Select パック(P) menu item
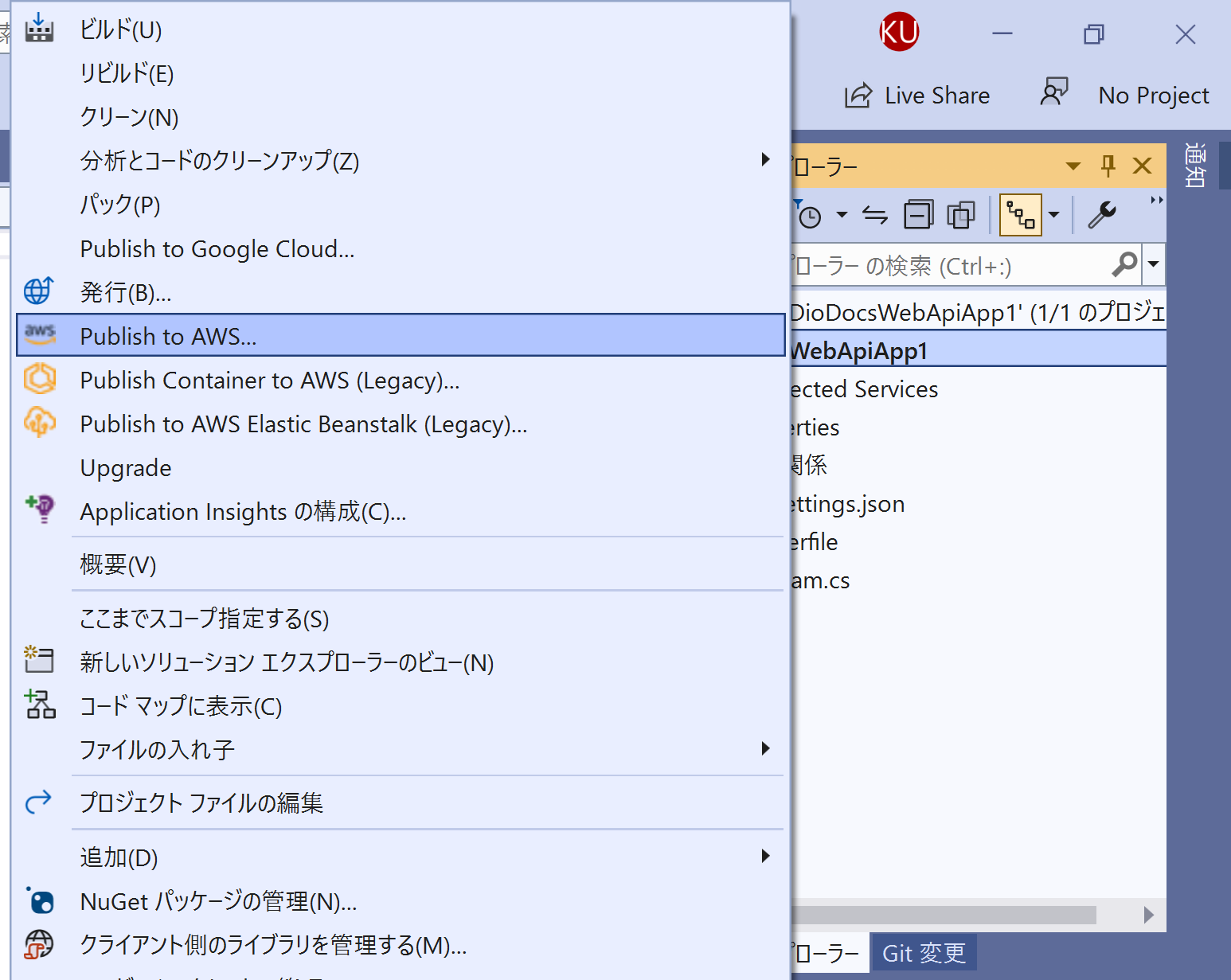 [401, 205]
